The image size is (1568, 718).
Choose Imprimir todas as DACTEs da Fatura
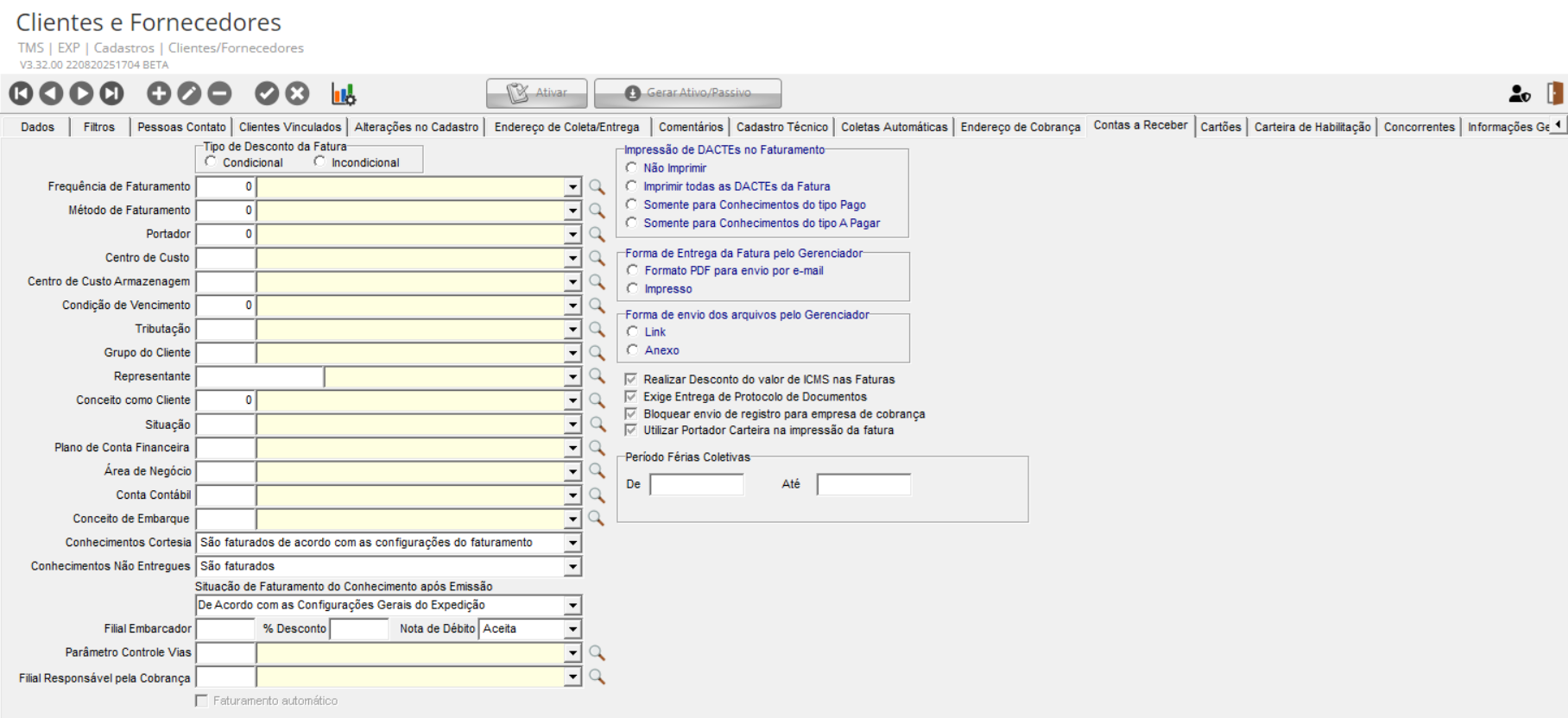pyautogui.click(x=631, y=186)
